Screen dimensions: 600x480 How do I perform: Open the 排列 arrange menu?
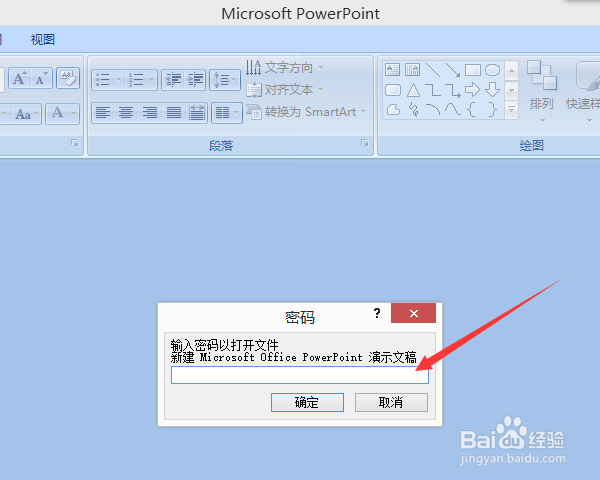click(x=541, y=91)
